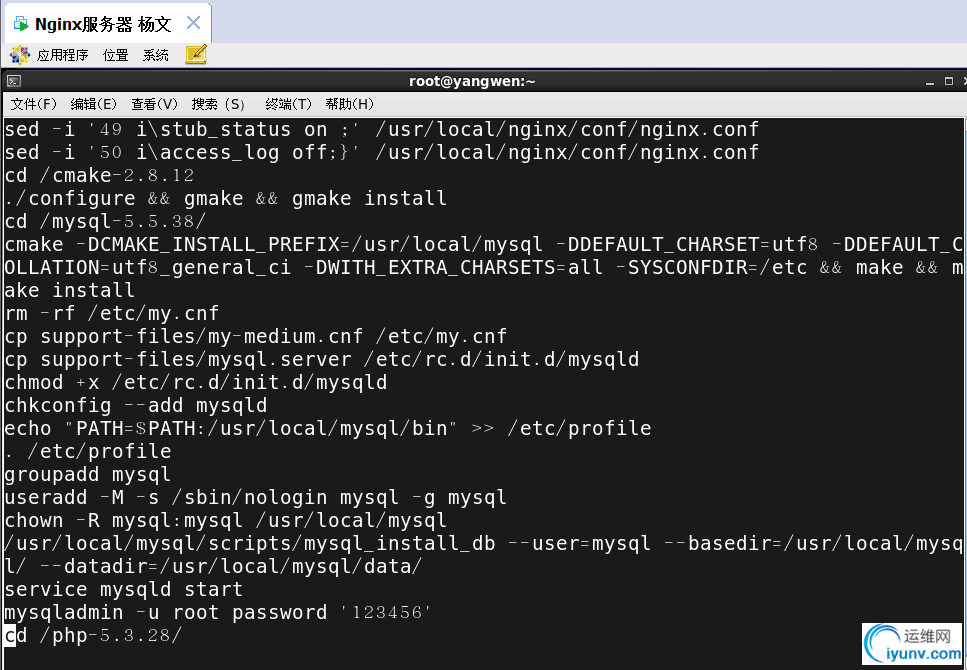This screenshot has height=670, width=967.
Task: Click the line 'sed -i '49 i\stub_status on'
Action: 382,130
